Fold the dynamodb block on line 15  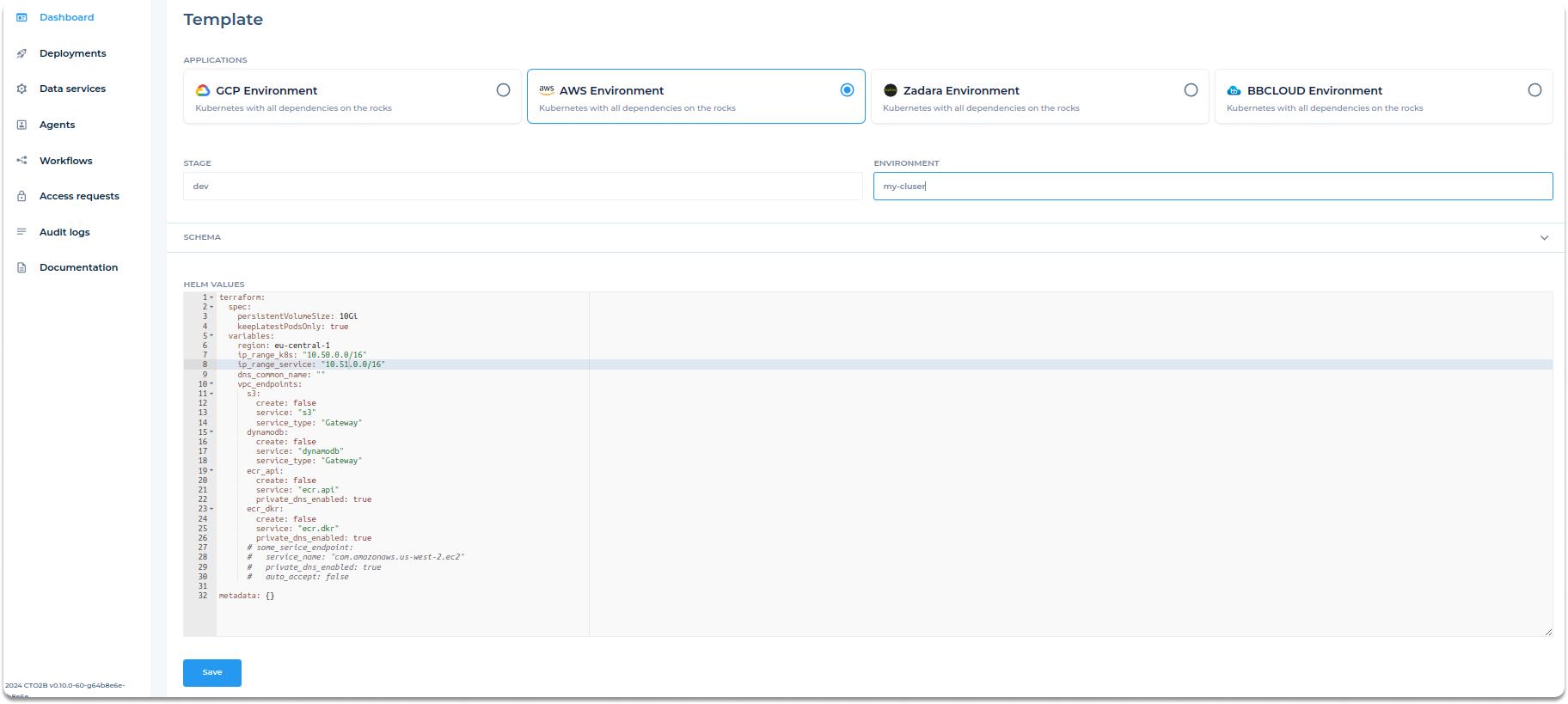coord(211,432)
